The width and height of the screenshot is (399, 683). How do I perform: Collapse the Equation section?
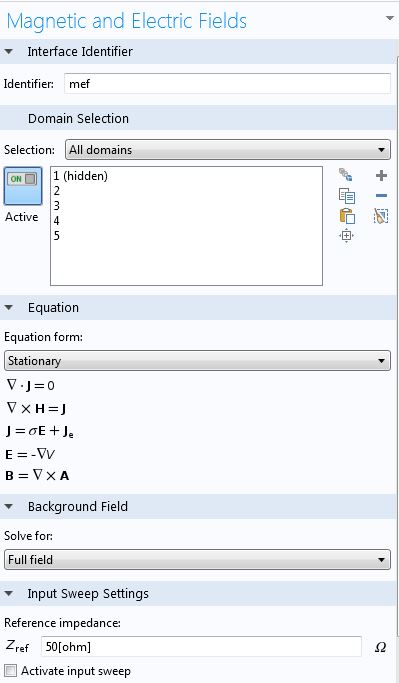click(8, 308)
